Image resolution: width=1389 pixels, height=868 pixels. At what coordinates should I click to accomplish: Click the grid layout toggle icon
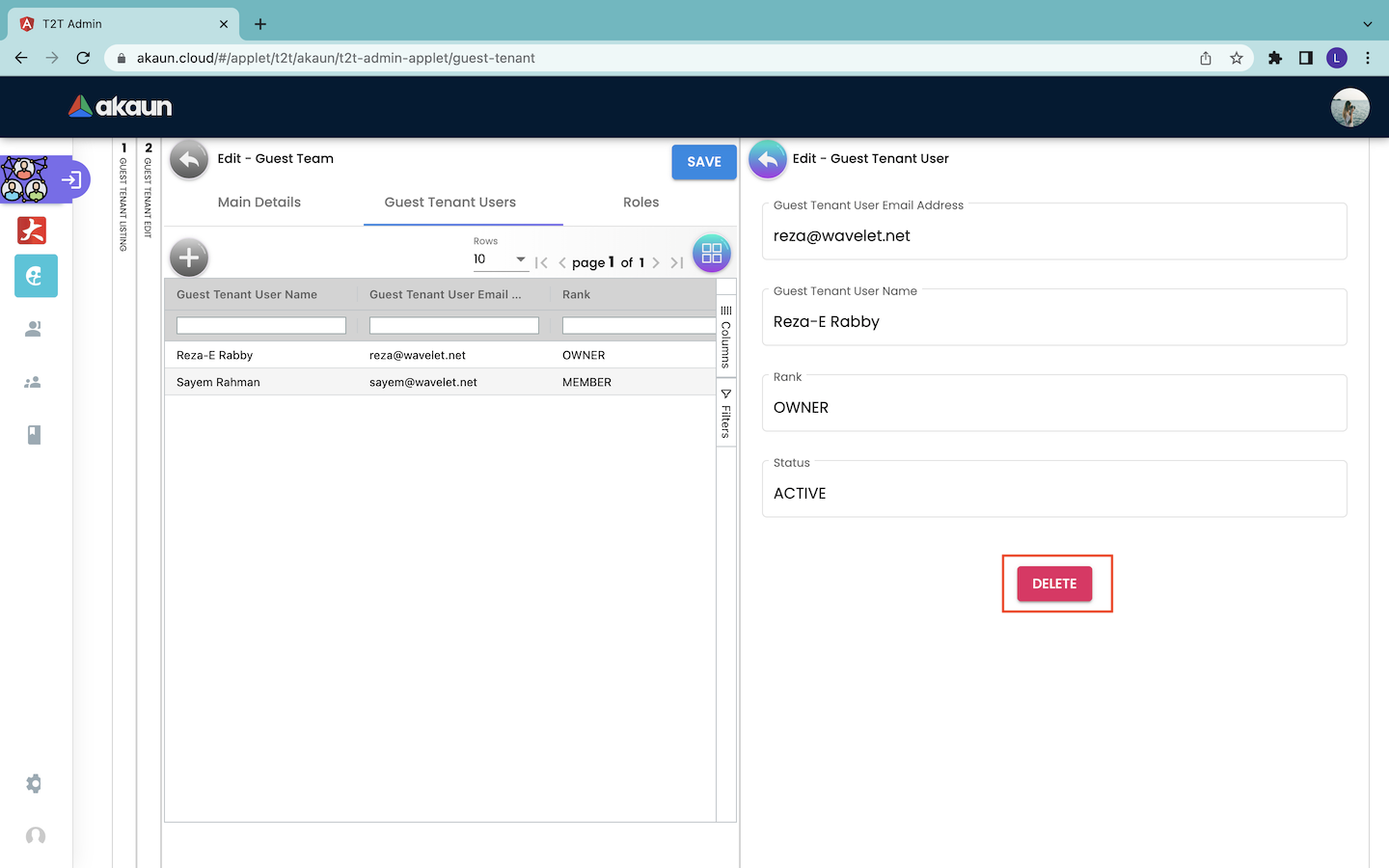tap(711, 254)
